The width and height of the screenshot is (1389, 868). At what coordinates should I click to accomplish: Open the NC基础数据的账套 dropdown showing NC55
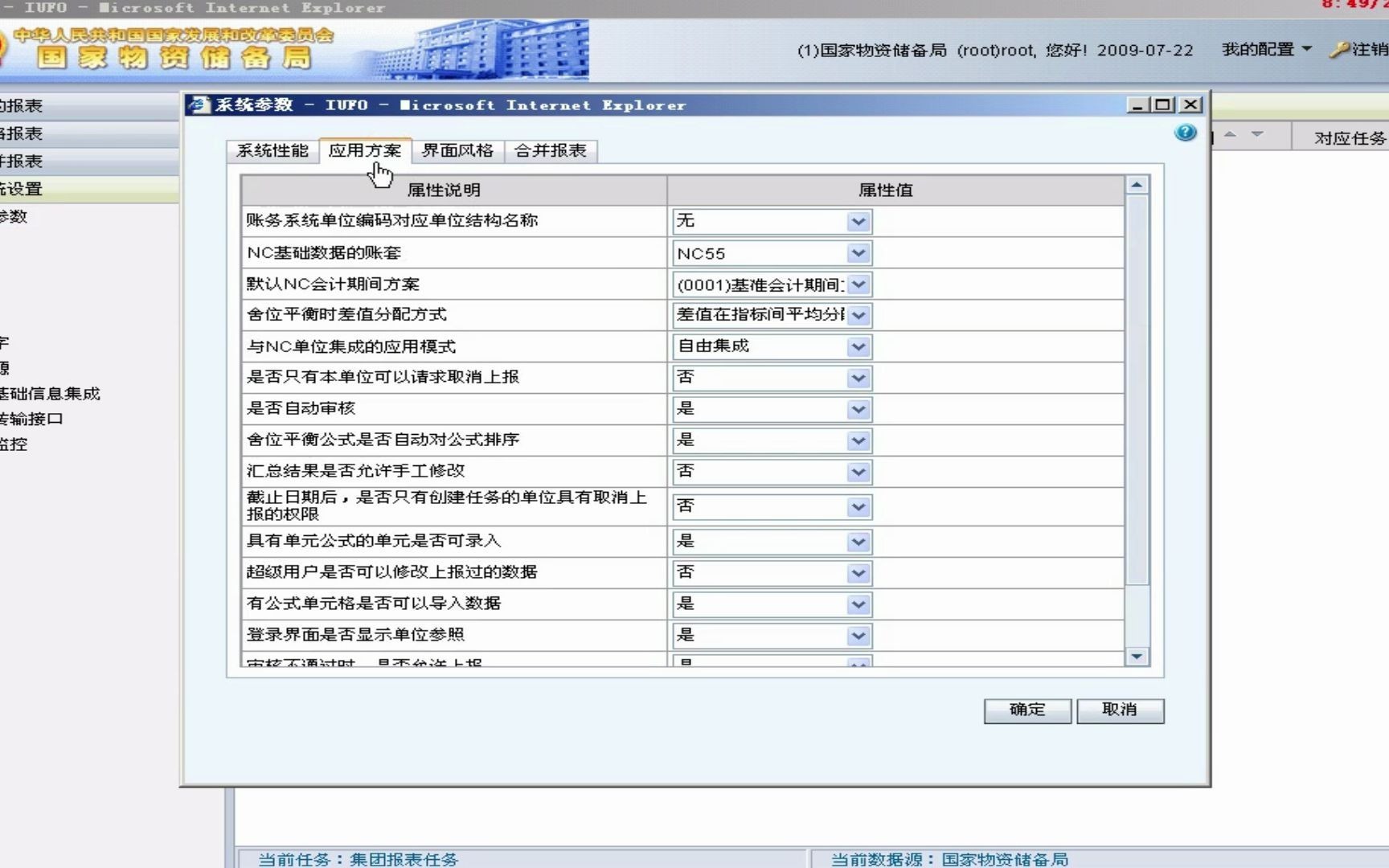(858, 253)
